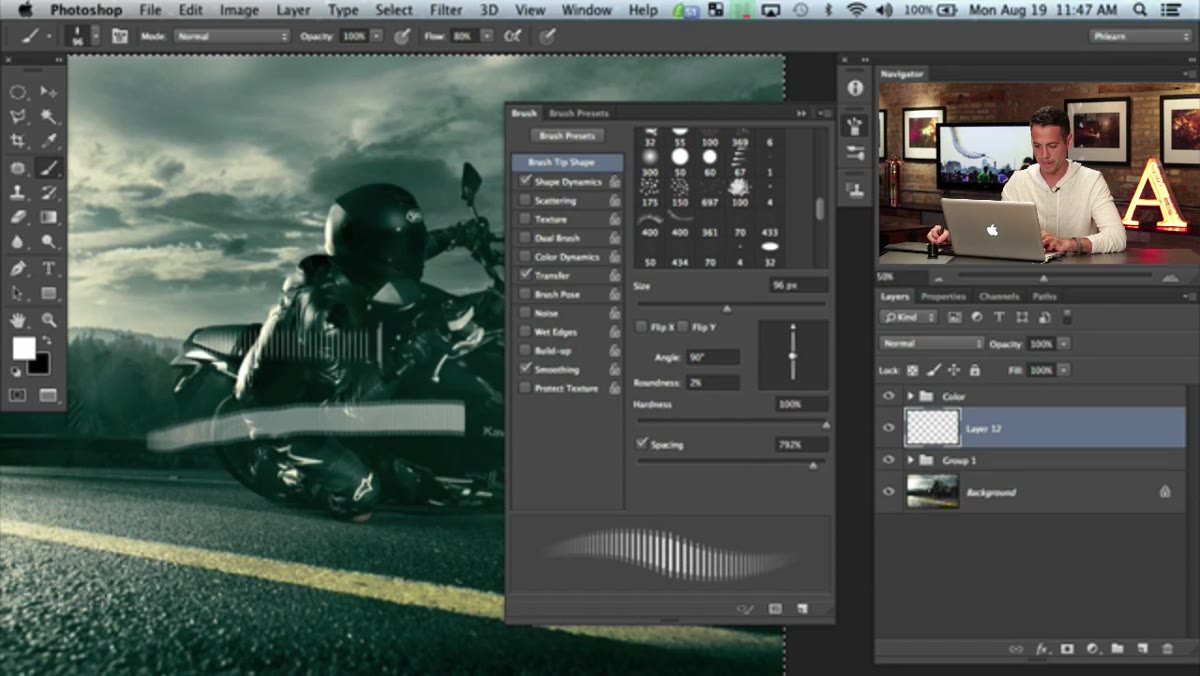This screenshot has height=676, width=1200.
Task: Enable the Noise checkbox
Action: tap(525, 313)
